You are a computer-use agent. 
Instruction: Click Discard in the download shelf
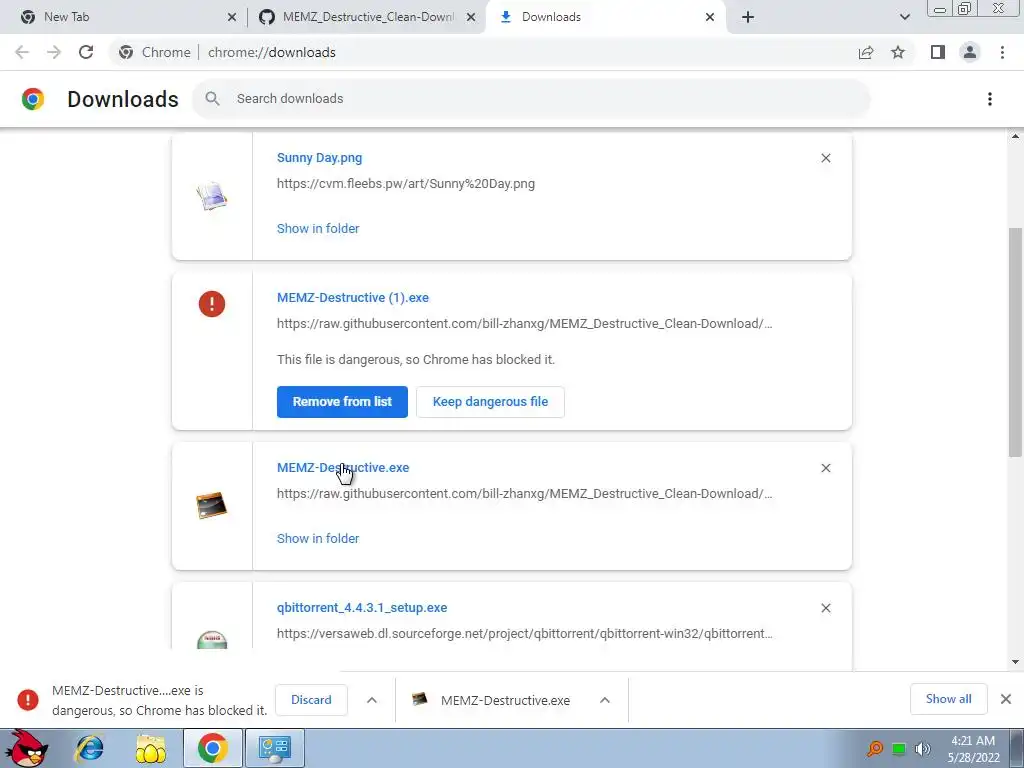[x=311, y=700]
